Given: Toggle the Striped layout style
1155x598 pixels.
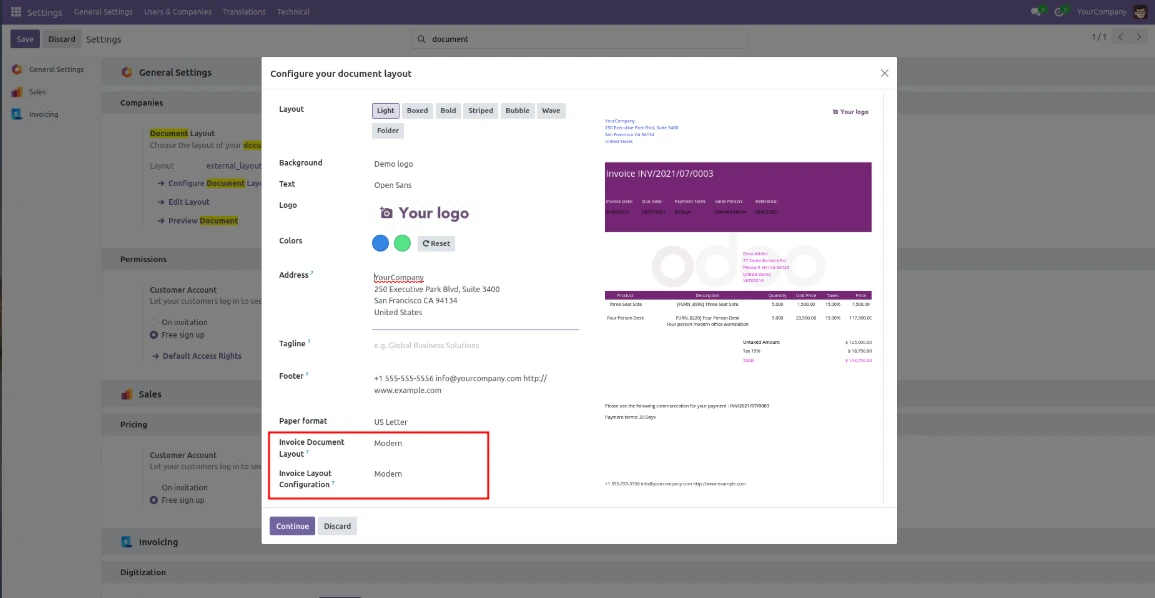Looking at the screenshot, I should coord(481,110).
